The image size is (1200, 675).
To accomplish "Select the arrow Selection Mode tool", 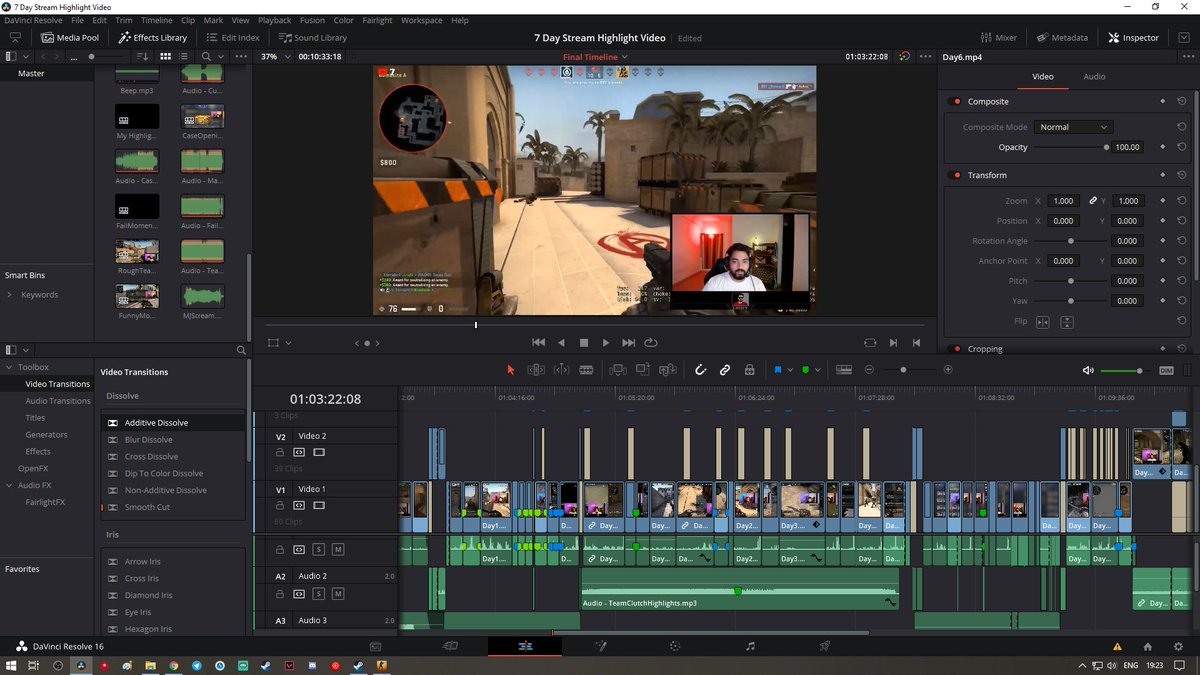I will click(510, 370).
